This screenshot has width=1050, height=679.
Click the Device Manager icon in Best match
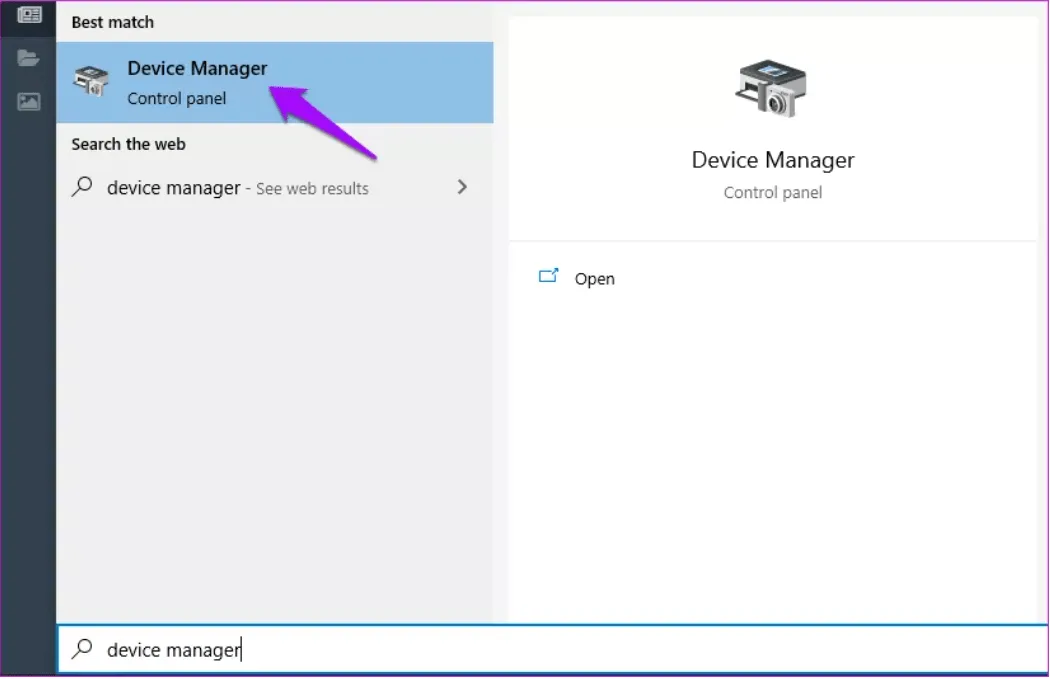pyautogui.click(x=91, y=83)
